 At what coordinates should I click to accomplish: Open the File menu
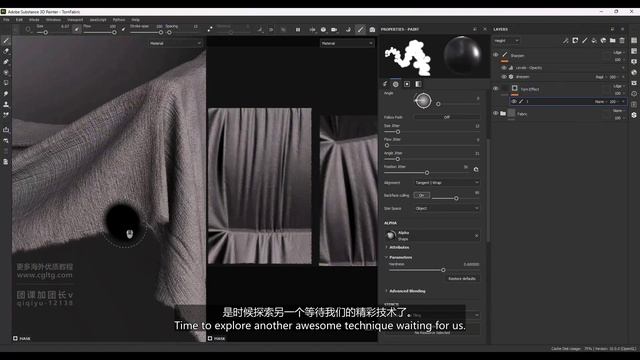[x=7, y=20]
